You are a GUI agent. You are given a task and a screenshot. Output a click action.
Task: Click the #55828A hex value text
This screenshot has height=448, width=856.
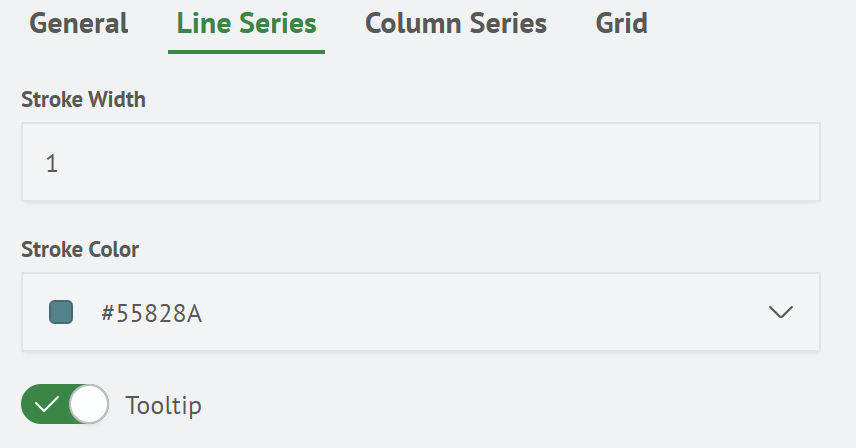tap(152, 313)
